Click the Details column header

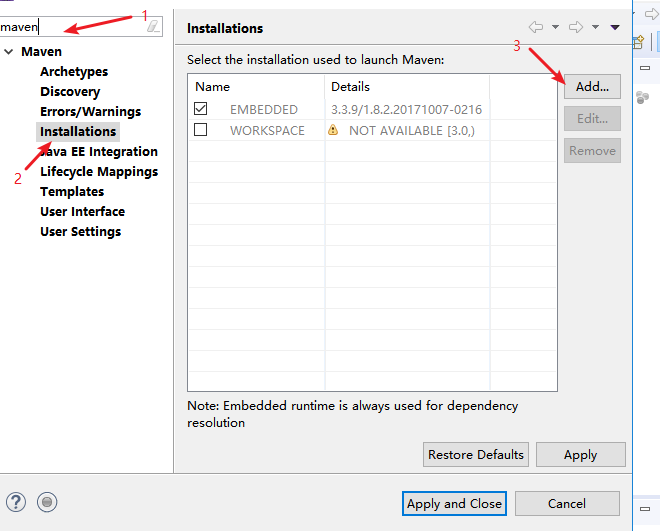[407, 87]
